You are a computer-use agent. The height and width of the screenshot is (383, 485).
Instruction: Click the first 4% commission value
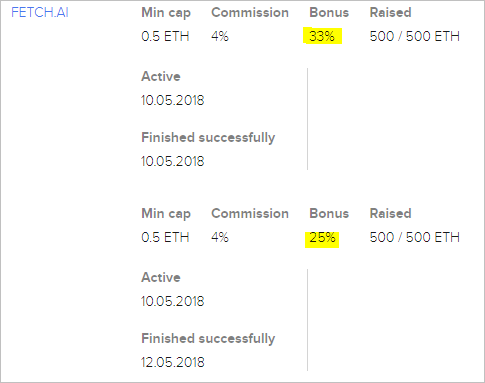tap(220, 36)
